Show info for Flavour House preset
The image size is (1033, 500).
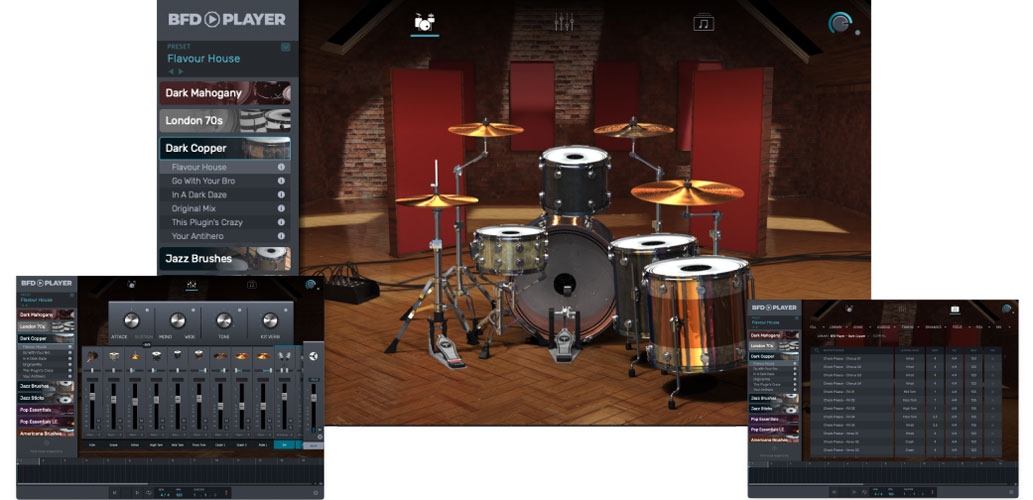281,167
